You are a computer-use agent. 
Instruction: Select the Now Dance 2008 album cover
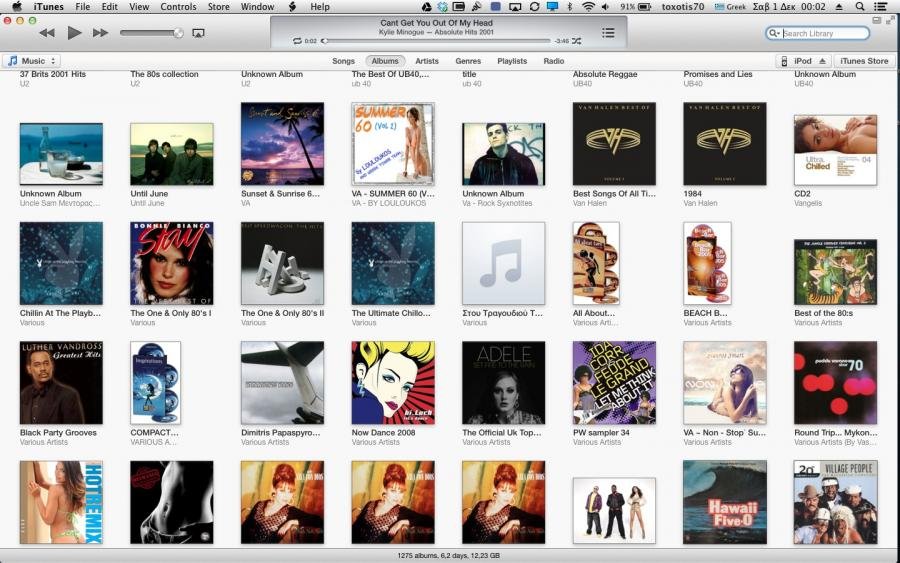point(393,383)
